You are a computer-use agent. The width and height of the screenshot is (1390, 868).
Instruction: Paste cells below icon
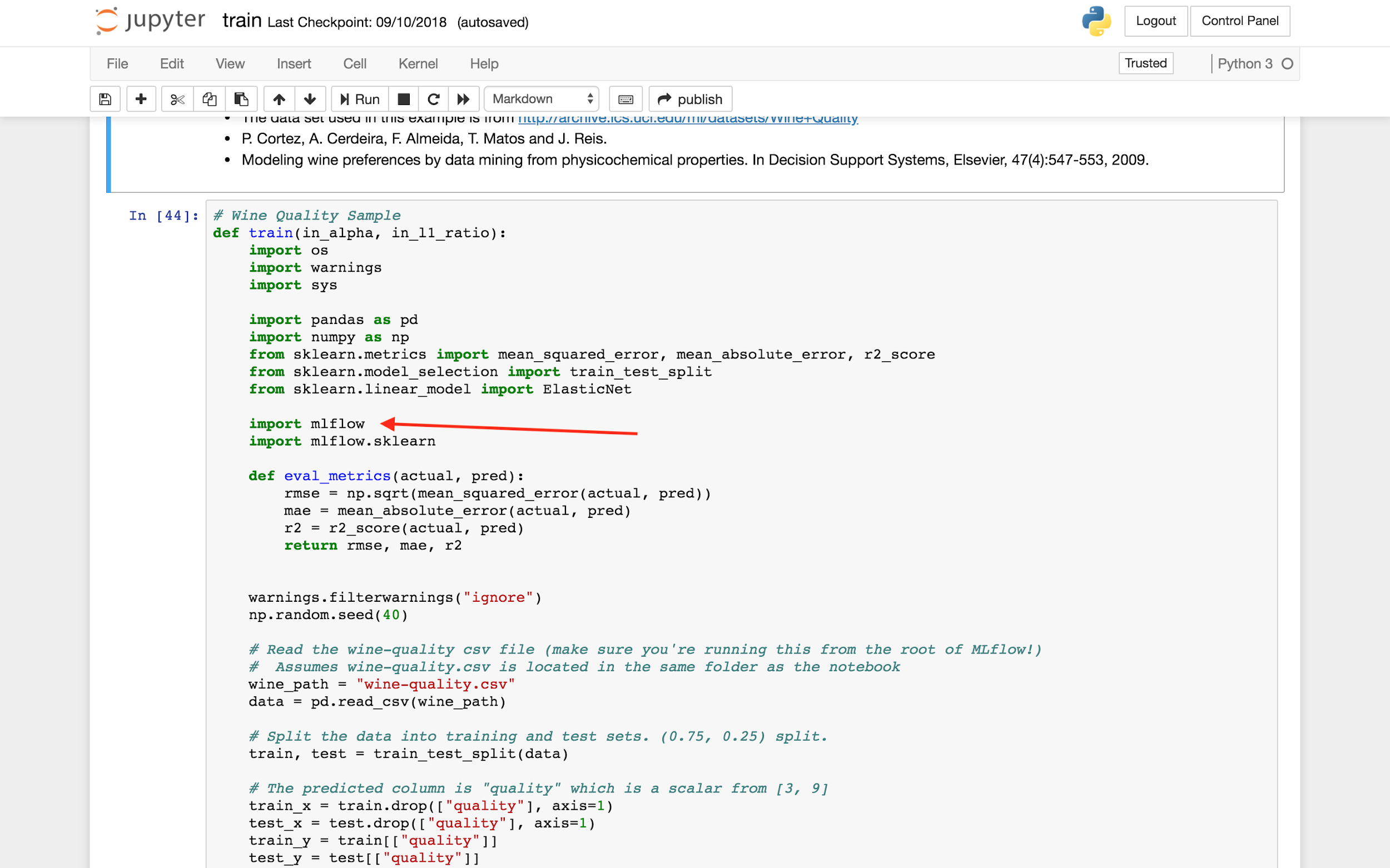click(241, 99)
